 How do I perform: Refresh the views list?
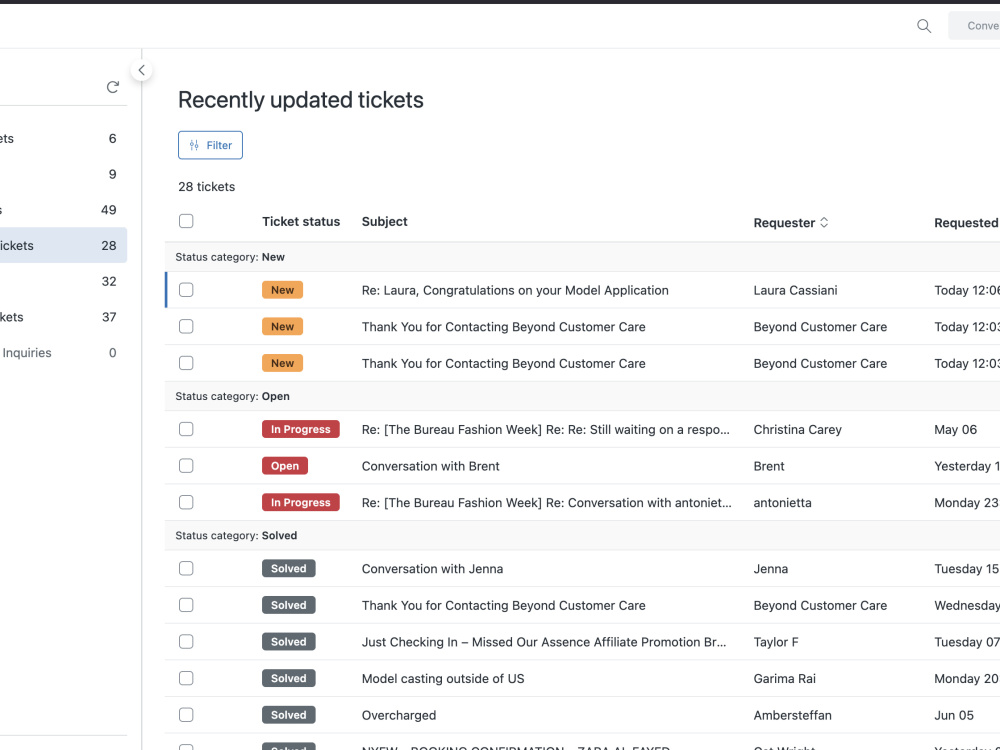click(x=113, y=87)
